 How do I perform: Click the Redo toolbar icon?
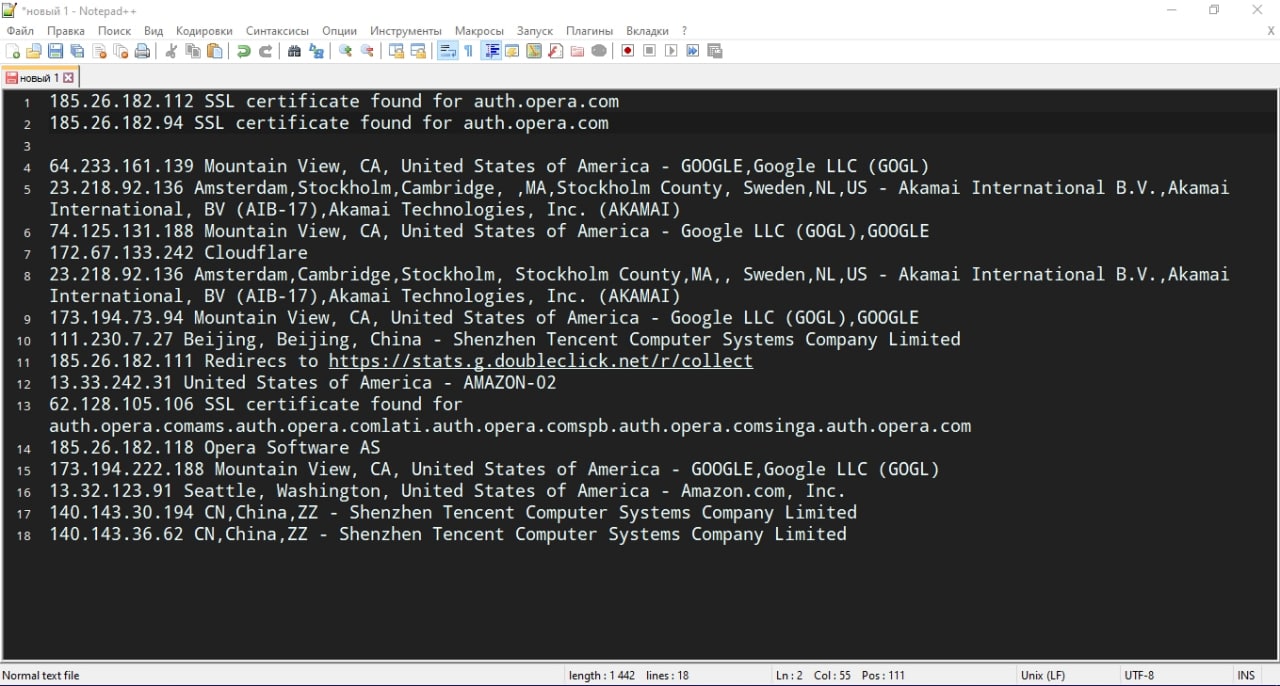click(x=265, y=51)
